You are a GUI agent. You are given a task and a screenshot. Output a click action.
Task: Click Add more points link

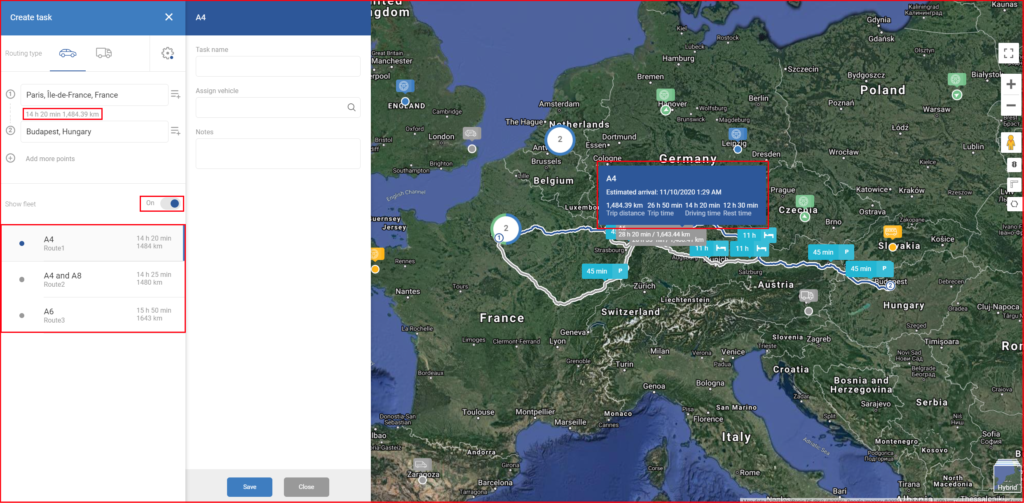(x=50, y=159)
